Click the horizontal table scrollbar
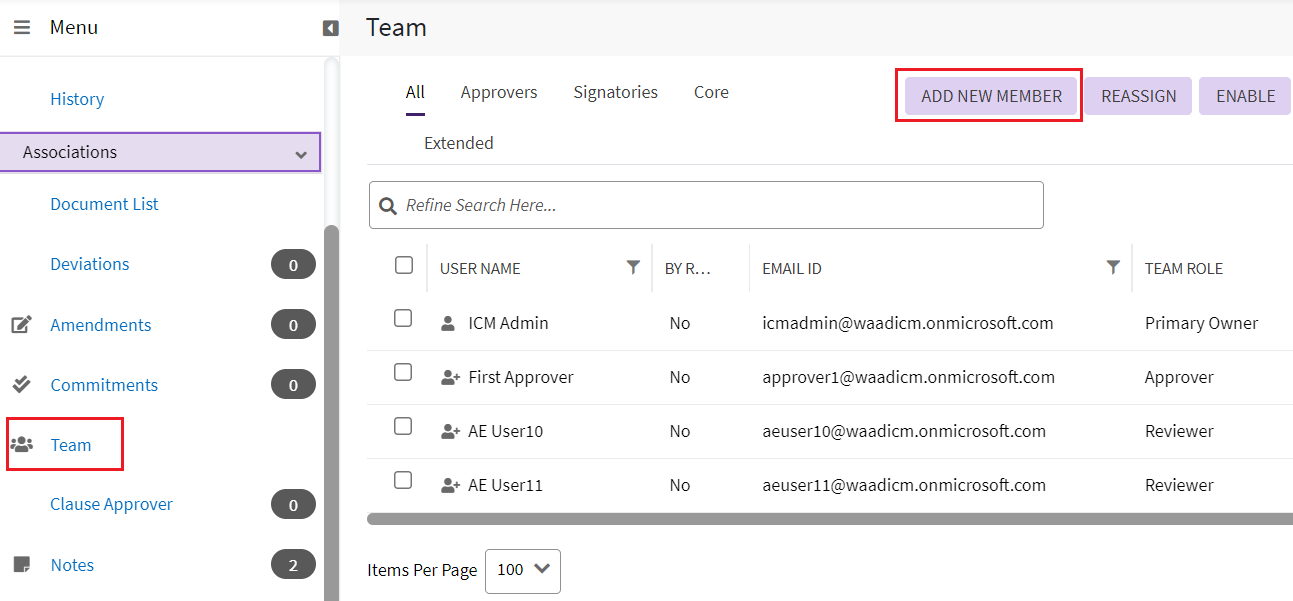The height and width of the screenshot is (601, 1293). [x=830, y=518]
